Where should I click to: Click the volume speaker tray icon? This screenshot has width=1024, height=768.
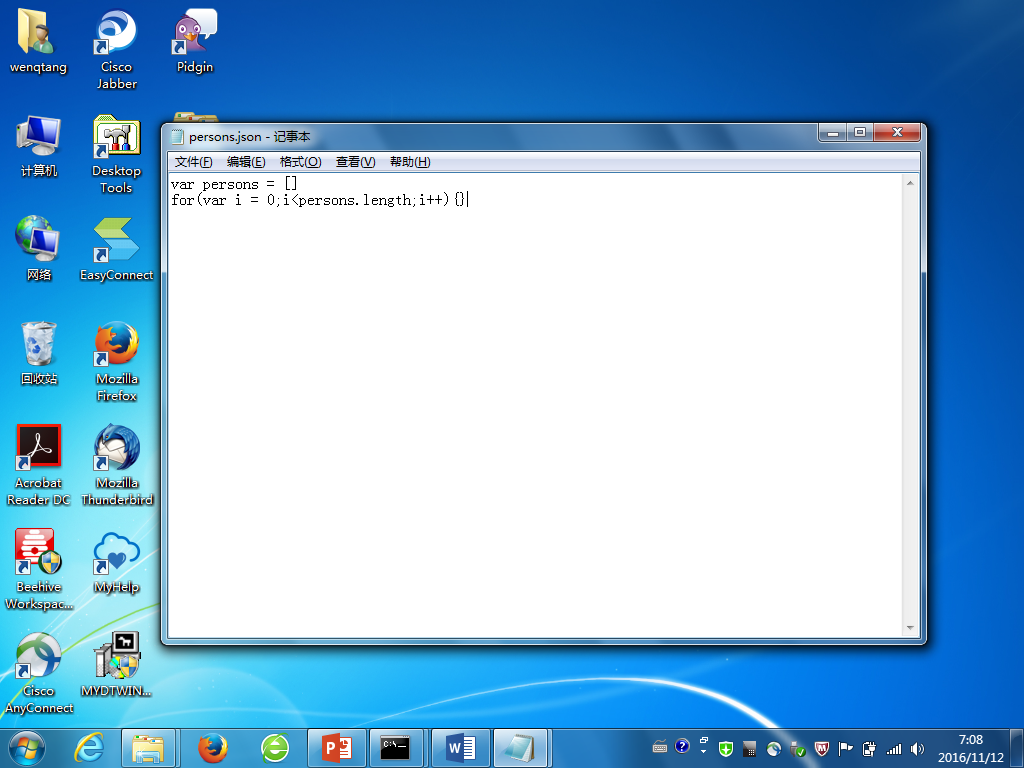pyautogui.click(x=918, y=748)
